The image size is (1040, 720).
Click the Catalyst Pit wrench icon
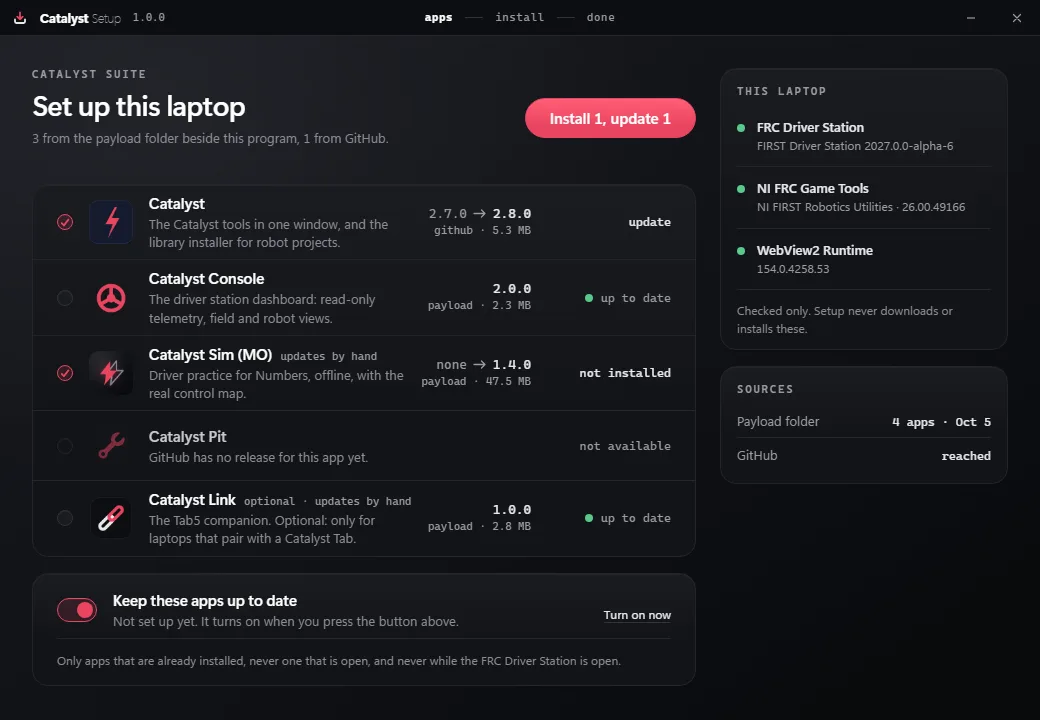[x=111, y=446]
